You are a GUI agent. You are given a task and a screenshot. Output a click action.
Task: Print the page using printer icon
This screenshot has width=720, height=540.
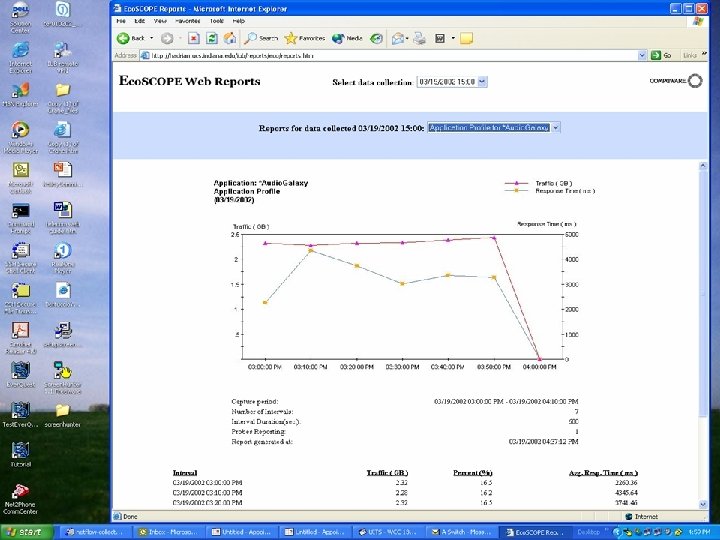[x=419, y=39]
